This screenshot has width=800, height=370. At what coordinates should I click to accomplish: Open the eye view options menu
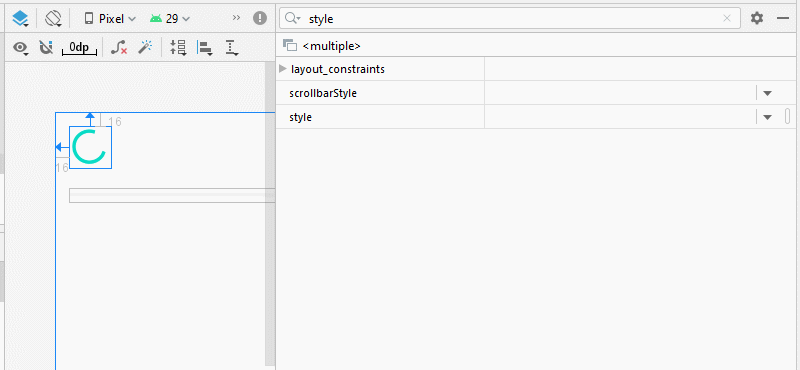(x=20, y=48)
